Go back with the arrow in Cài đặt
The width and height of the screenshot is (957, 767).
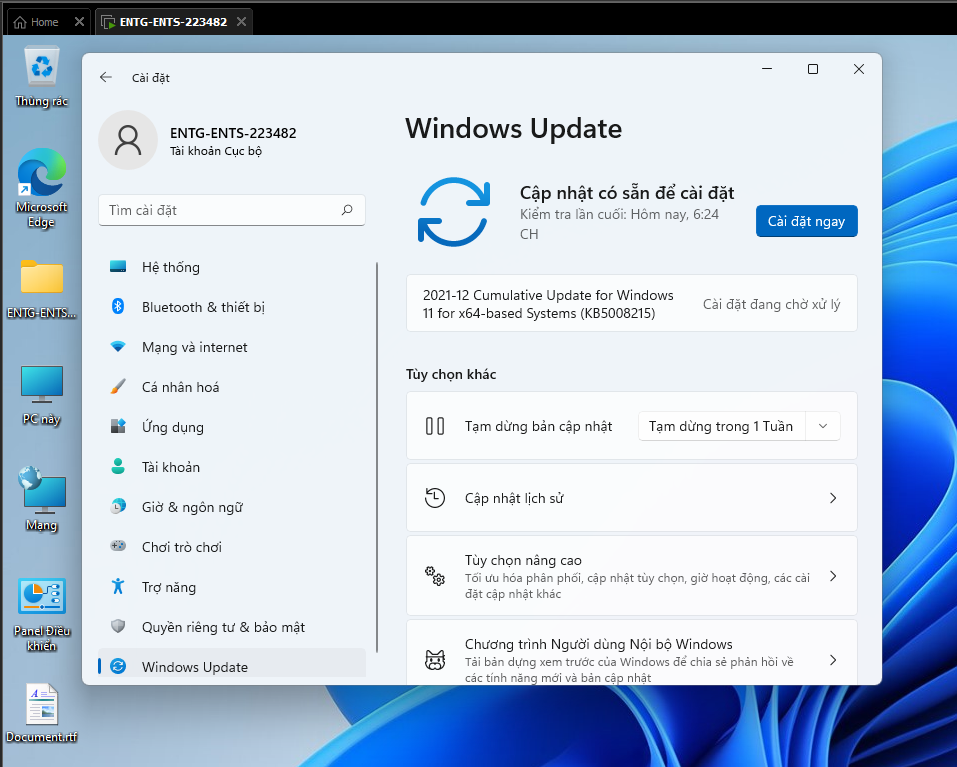click(106, 77)
